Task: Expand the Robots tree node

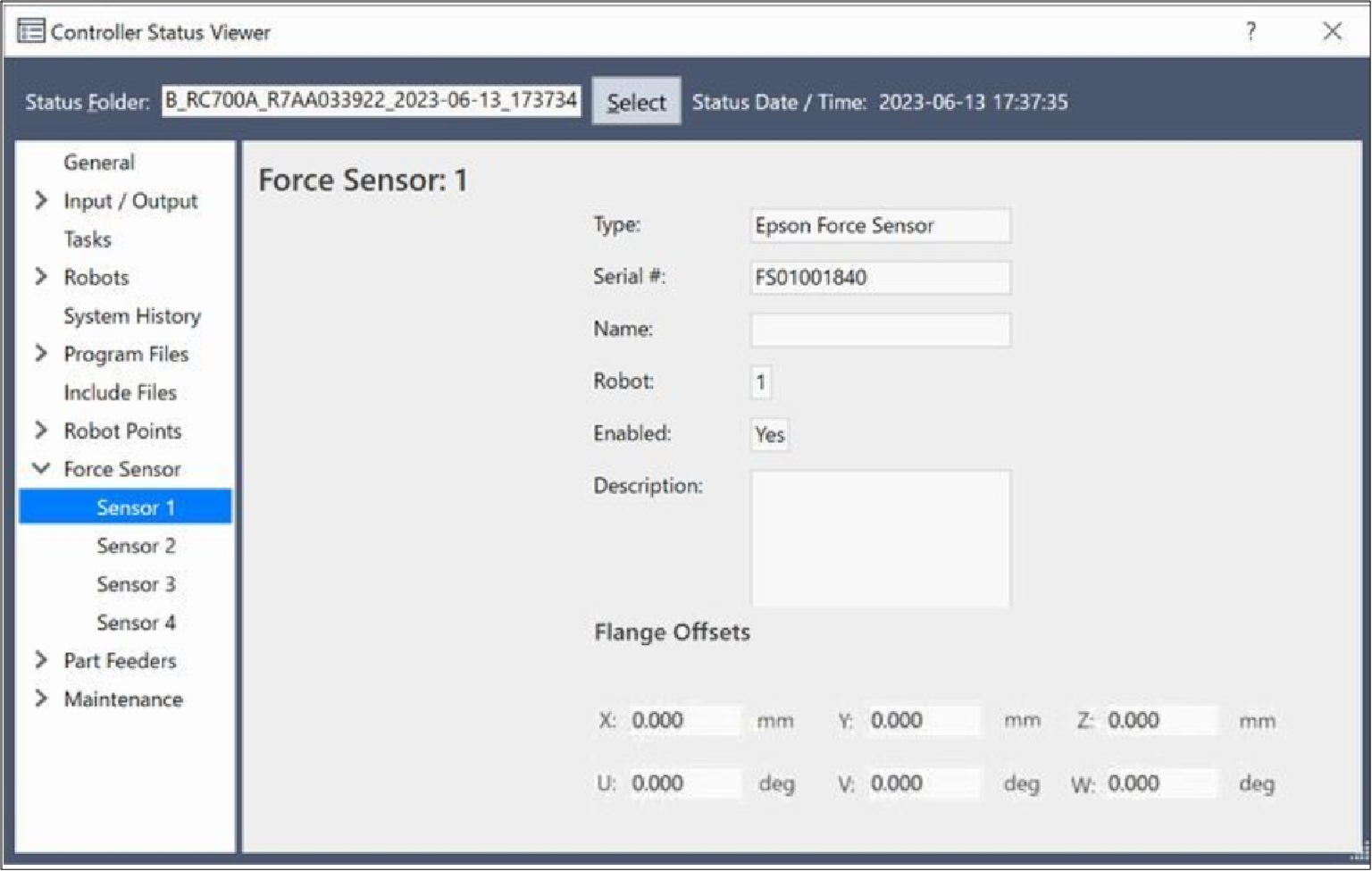Action: coord(41,277)
